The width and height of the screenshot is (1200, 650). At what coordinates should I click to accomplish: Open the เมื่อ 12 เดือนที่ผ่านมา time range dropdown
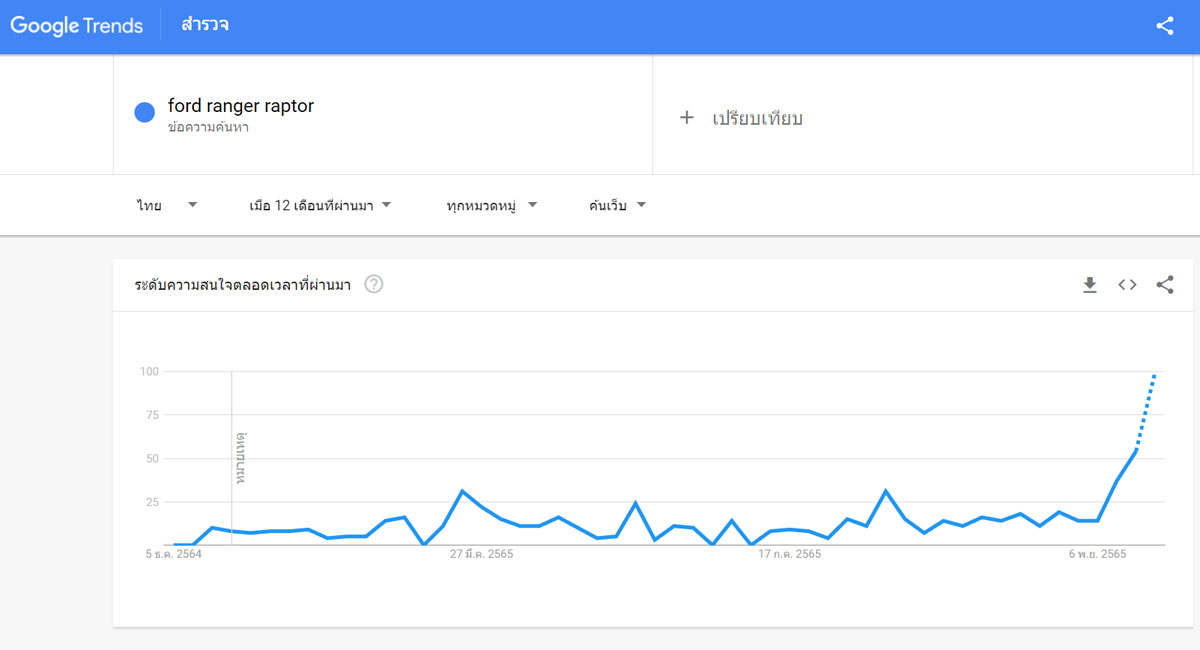tap(320, 205)
